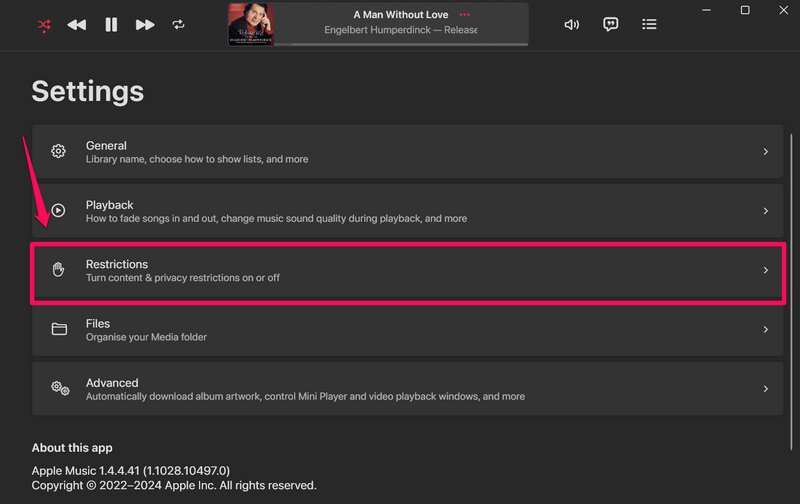Click the song progress bar
Viewport: 800px width, 504px height.
point(400,44)
